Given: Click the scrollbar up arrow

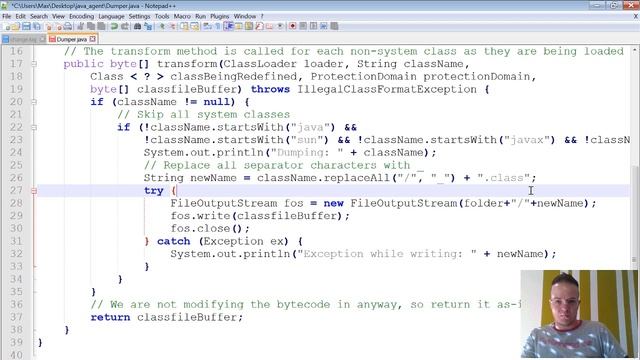Looking at the screenshot, I should click(x=635, y=49).
